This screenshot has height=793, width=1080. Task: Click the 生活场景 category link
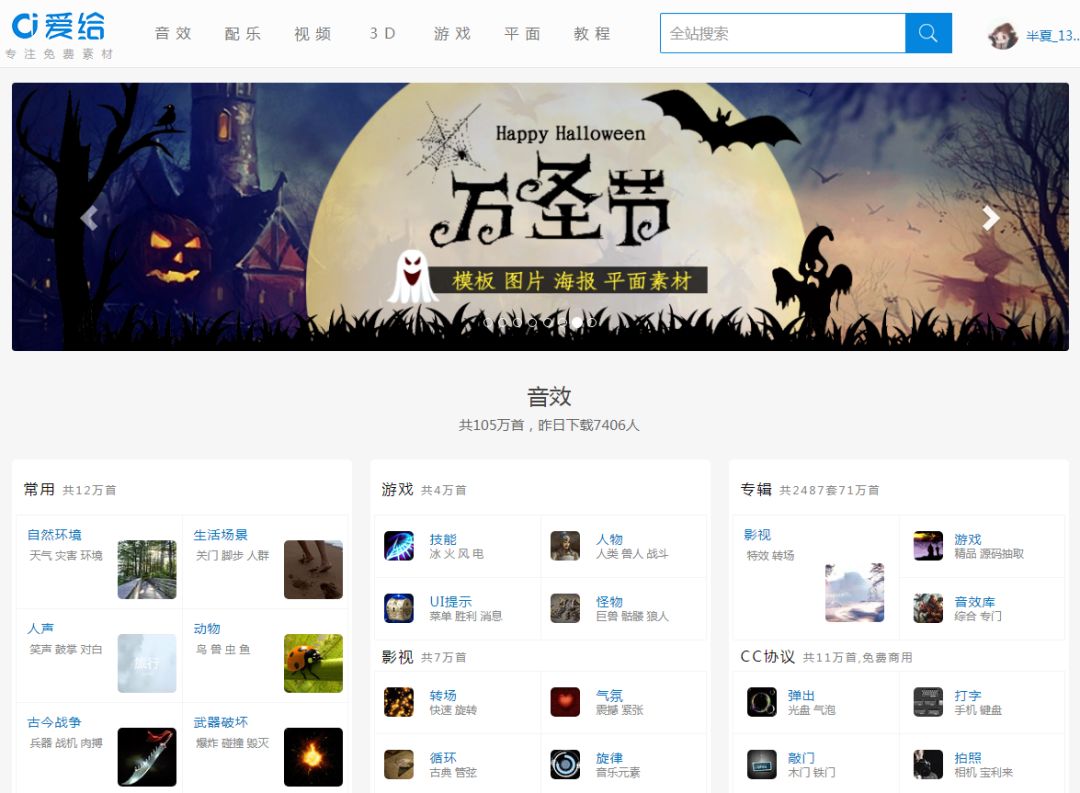point(220,535)
